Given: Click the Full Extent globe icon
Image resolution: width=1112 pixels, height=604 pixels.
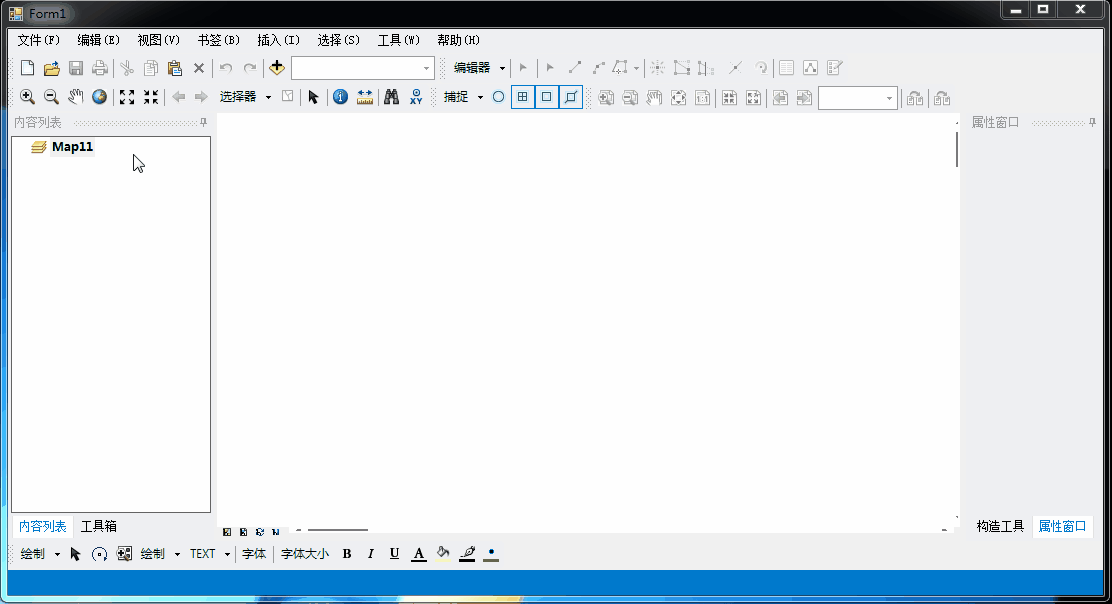Looking at the screenshot, I should click(99, 97).
